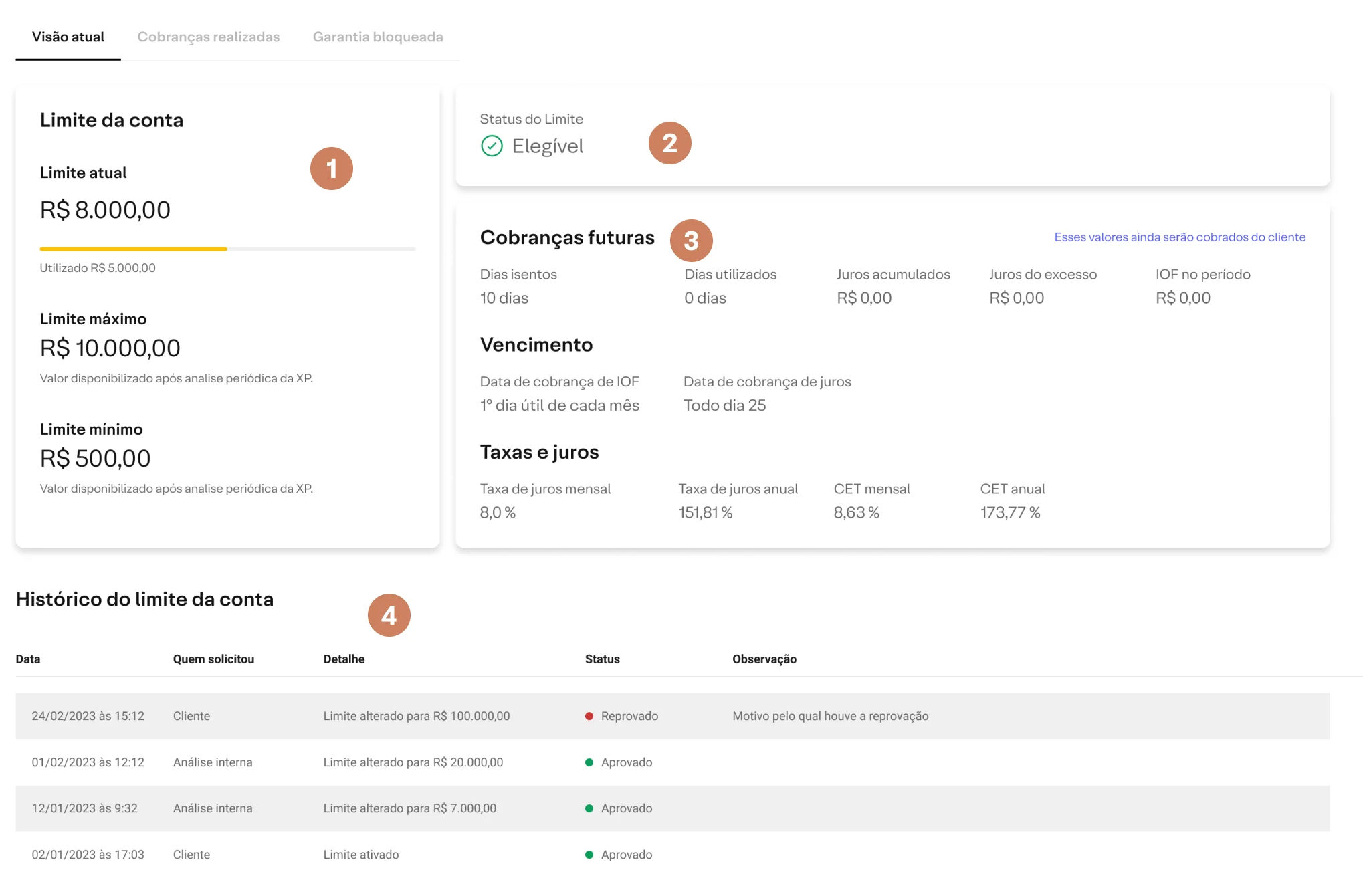Click green Aprovado dot for Limite ativado row

point(589,855)
